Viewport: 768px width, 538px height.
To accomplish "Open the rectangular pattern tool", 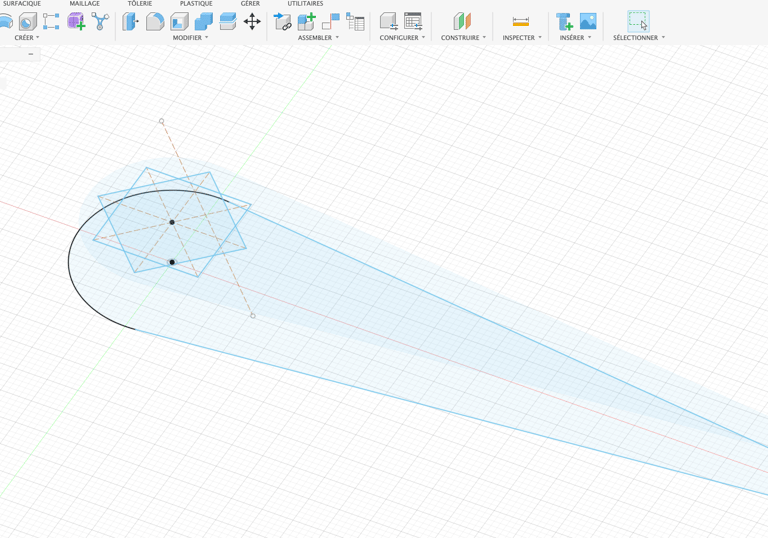I will pyautogui.click(x=51, y=22).
